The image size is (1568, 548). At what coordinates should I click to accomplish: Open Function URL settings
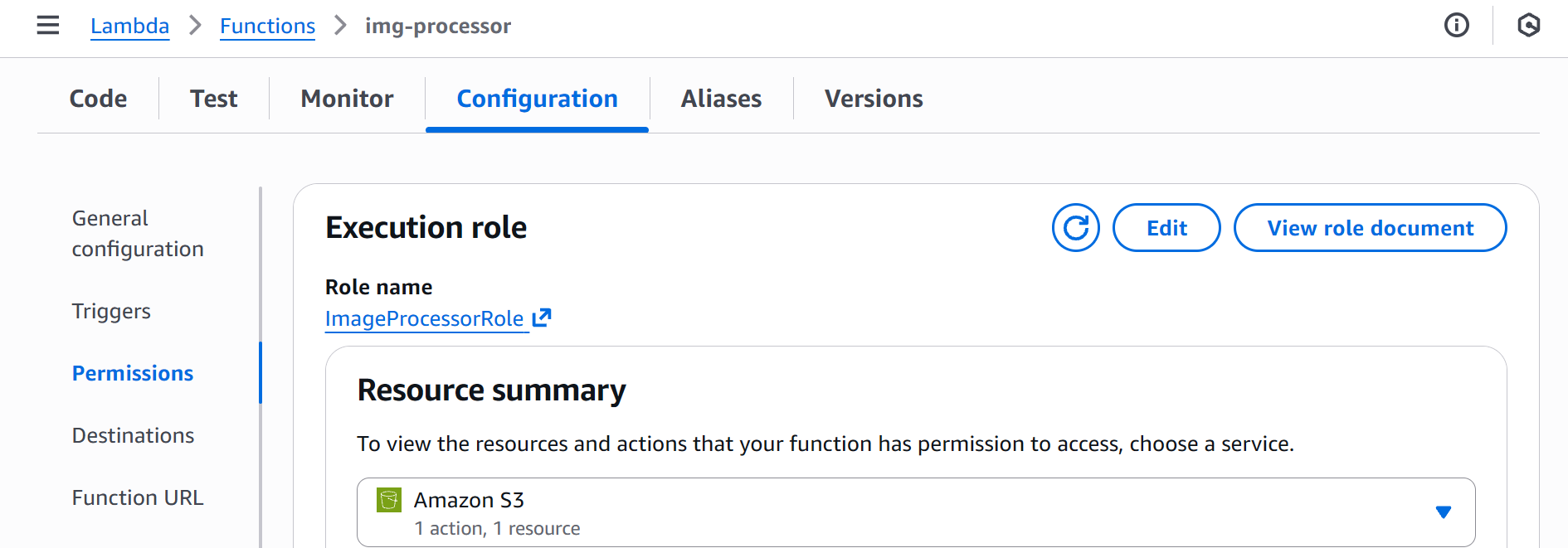137,497
